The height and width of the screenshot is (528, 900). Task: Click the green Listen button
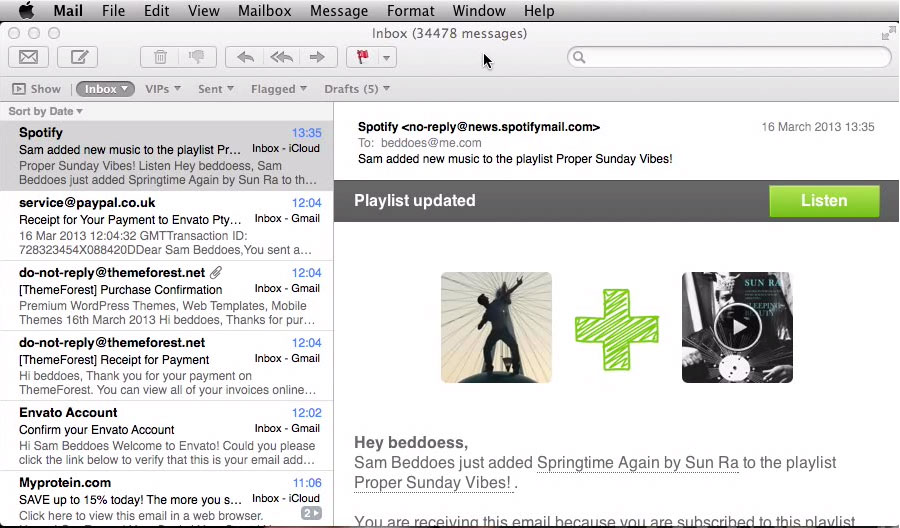[x=824, y=201]
